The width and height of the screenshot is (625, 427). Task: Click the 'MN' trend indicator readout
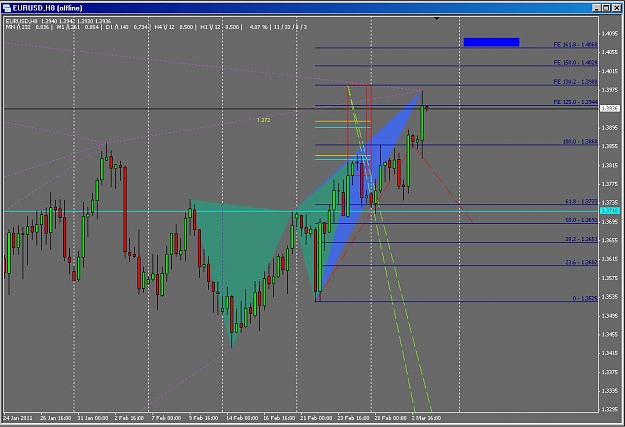(x=27, y=27)
